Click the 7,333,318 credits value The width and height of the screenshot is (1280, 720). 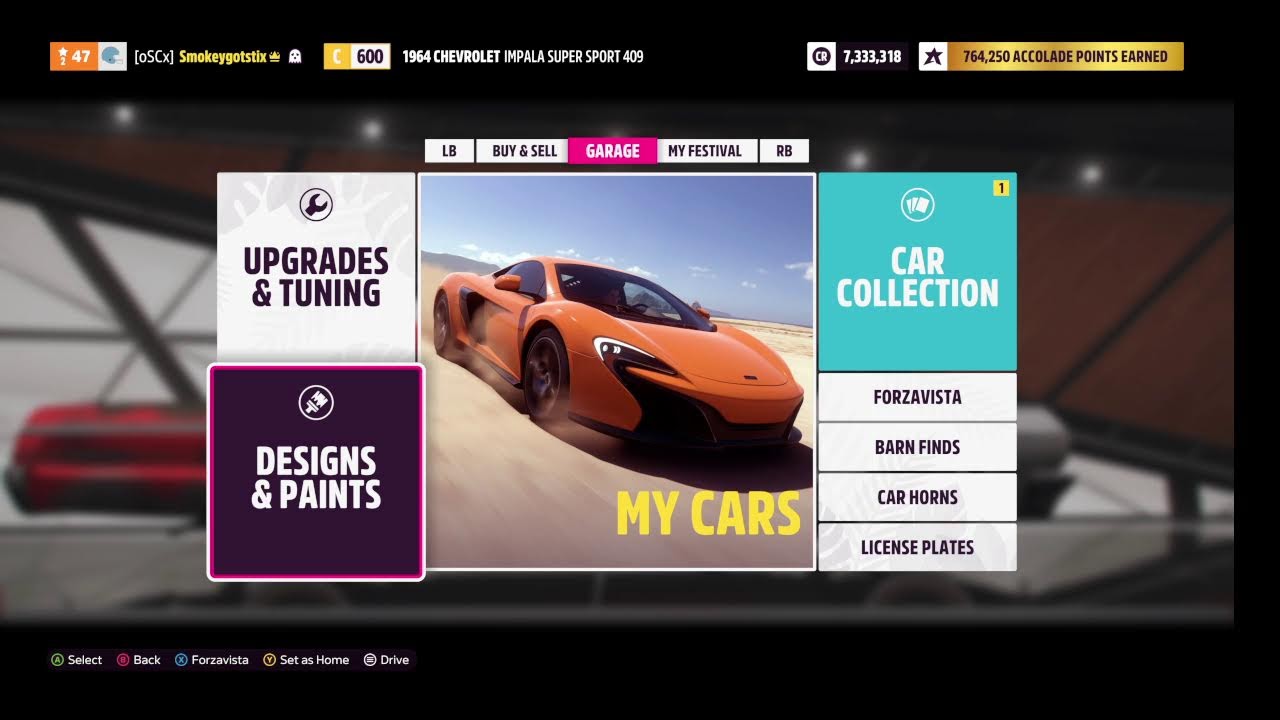click(872, 57)
